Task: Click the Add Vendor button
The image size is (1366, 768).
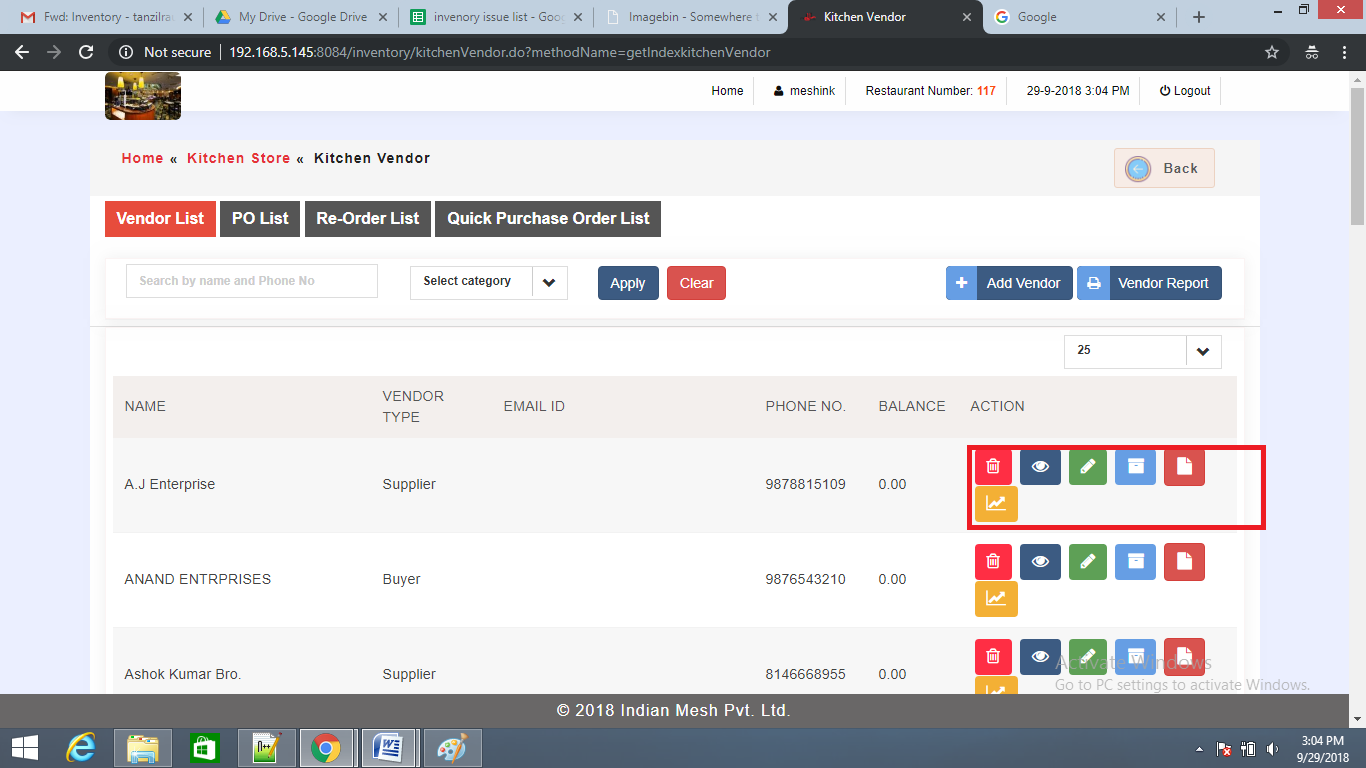Action: tap(1009, 283)
